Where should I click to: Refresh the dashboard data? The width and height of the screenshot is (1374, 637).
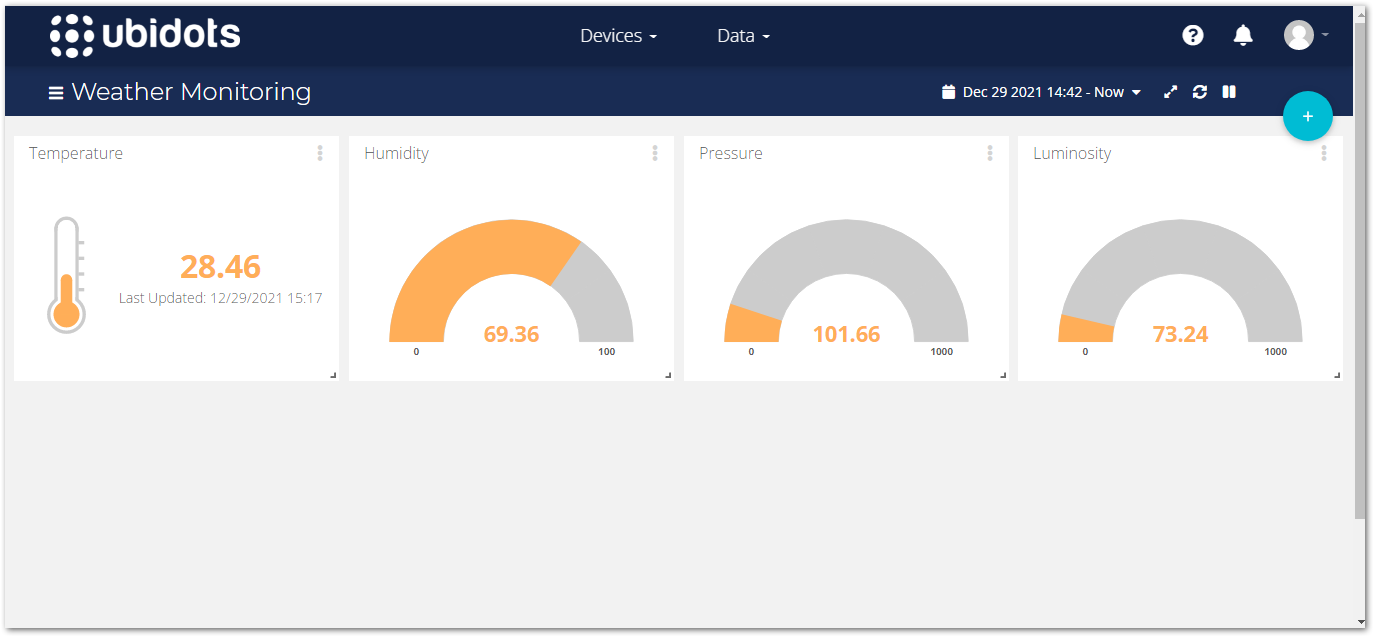1200,92
